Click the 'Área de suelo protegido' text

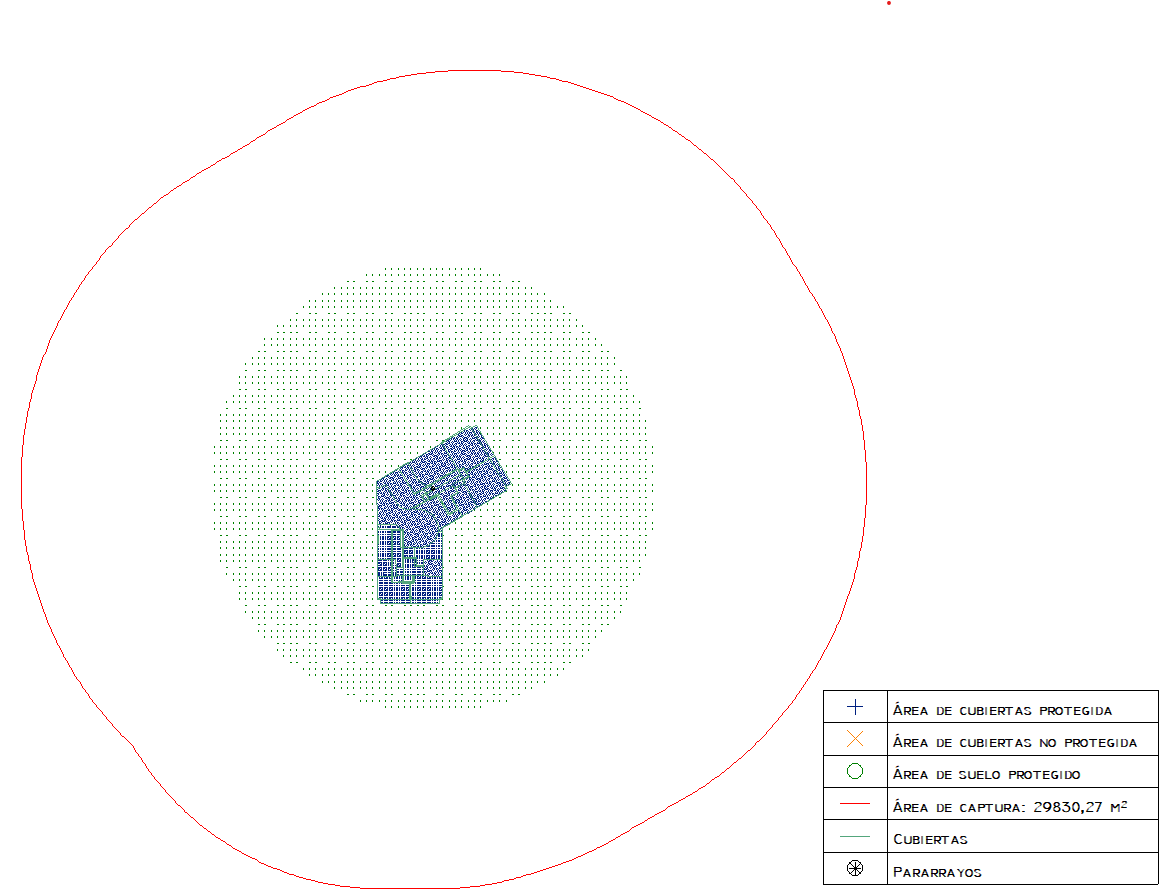pos(986,775)
